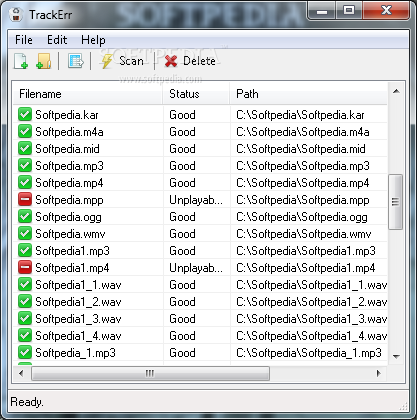The image size is (417, 420).
Task: Click the path C:\Softpedia\Softpedia.kar
Action: coord(300,115)
